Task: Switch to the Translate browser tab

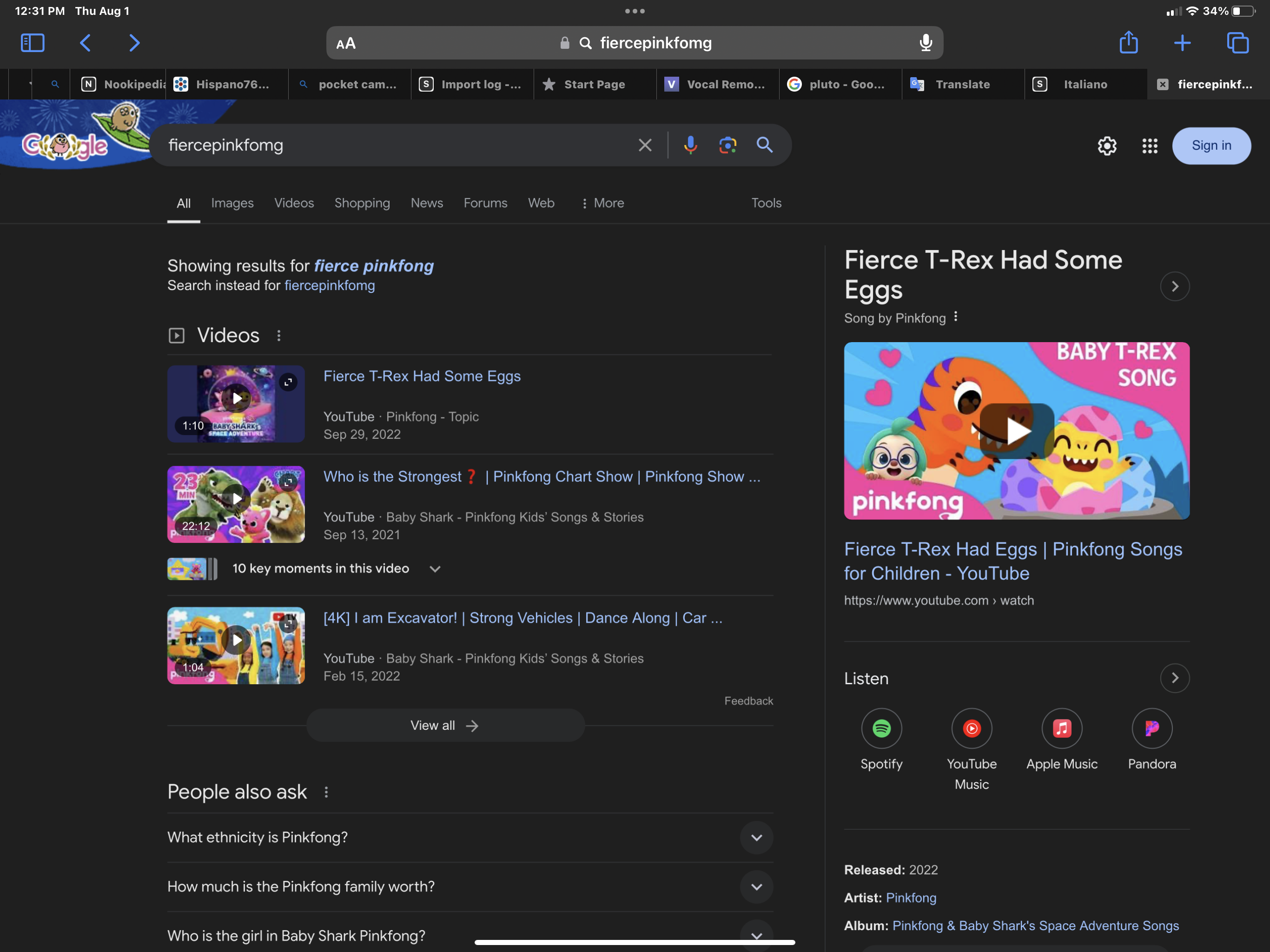Action: (962, 85)
